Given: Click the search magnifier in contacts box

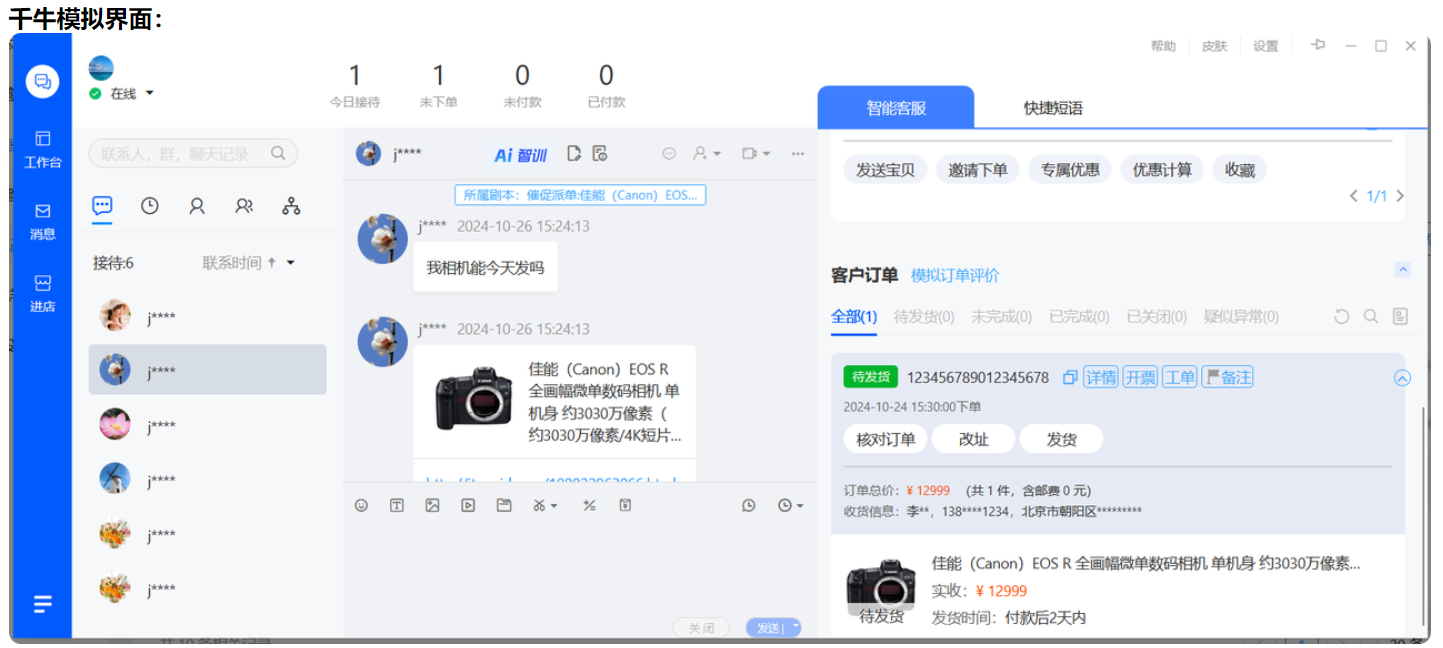Looking at the screenshot, I should 278,153.
